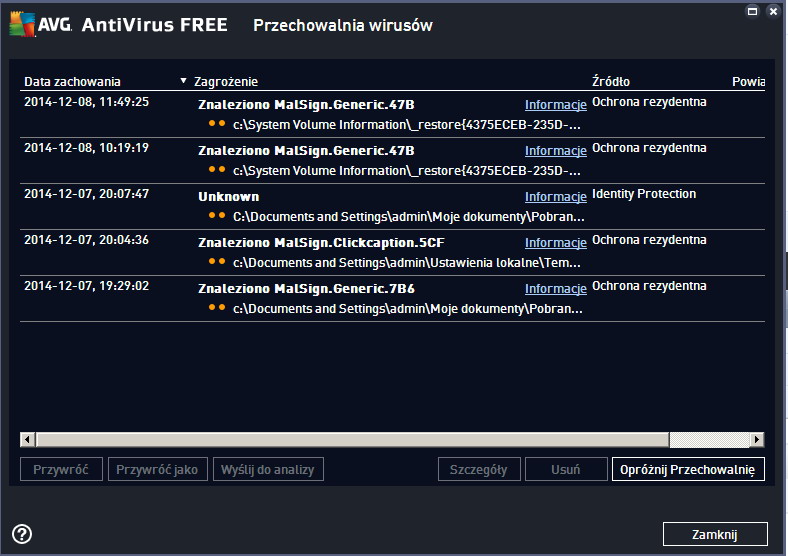This screenshot has width=788, height=556.
Task: Click severity dots for the Unknown entry
Action: (x=217, y=215)
